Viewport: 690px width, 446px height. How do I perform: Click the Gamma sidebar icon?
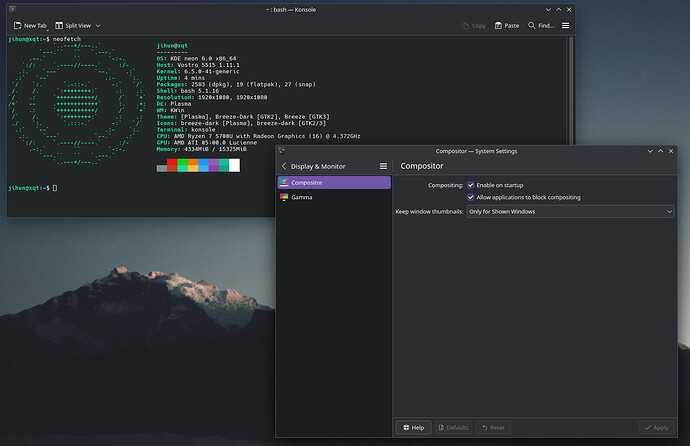284,197
